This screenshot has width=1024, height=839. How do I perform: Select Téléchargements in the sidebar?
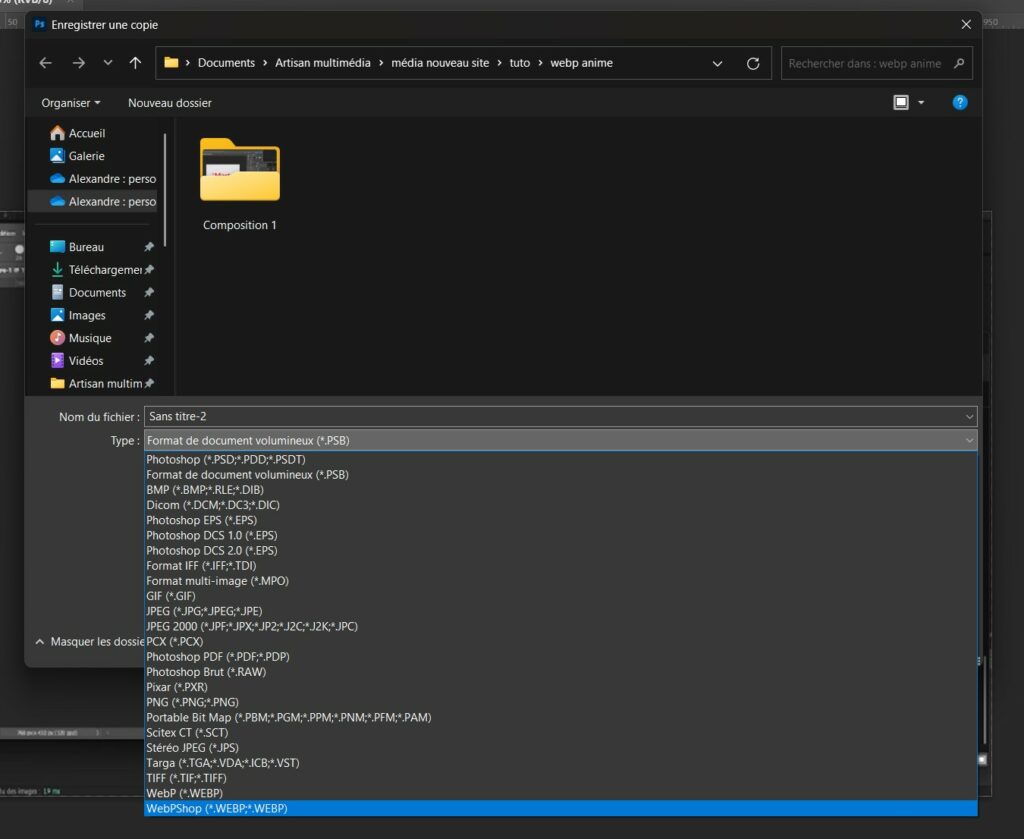[x=104, y=270]
